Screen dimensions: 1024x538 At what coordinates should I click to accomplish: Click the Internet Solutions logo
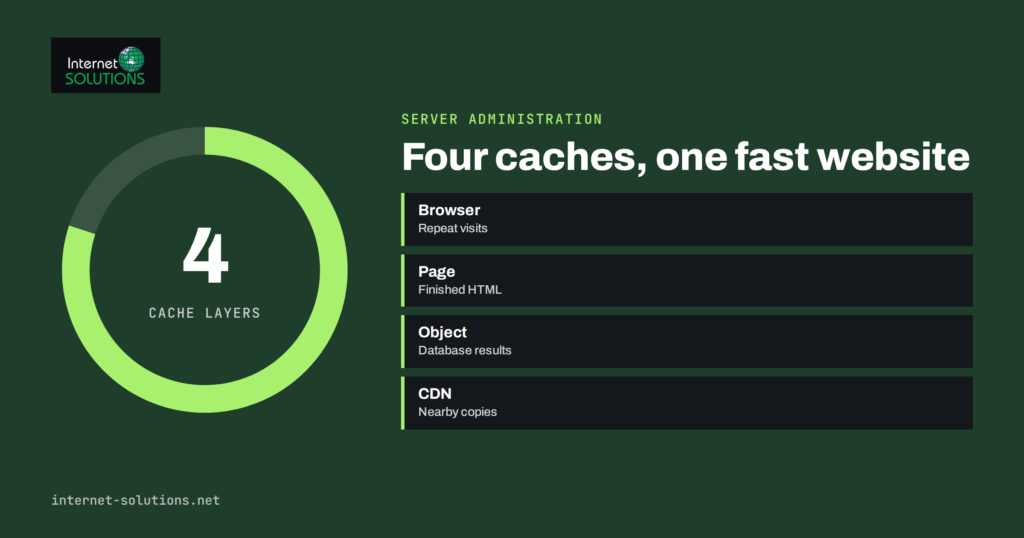106,65
